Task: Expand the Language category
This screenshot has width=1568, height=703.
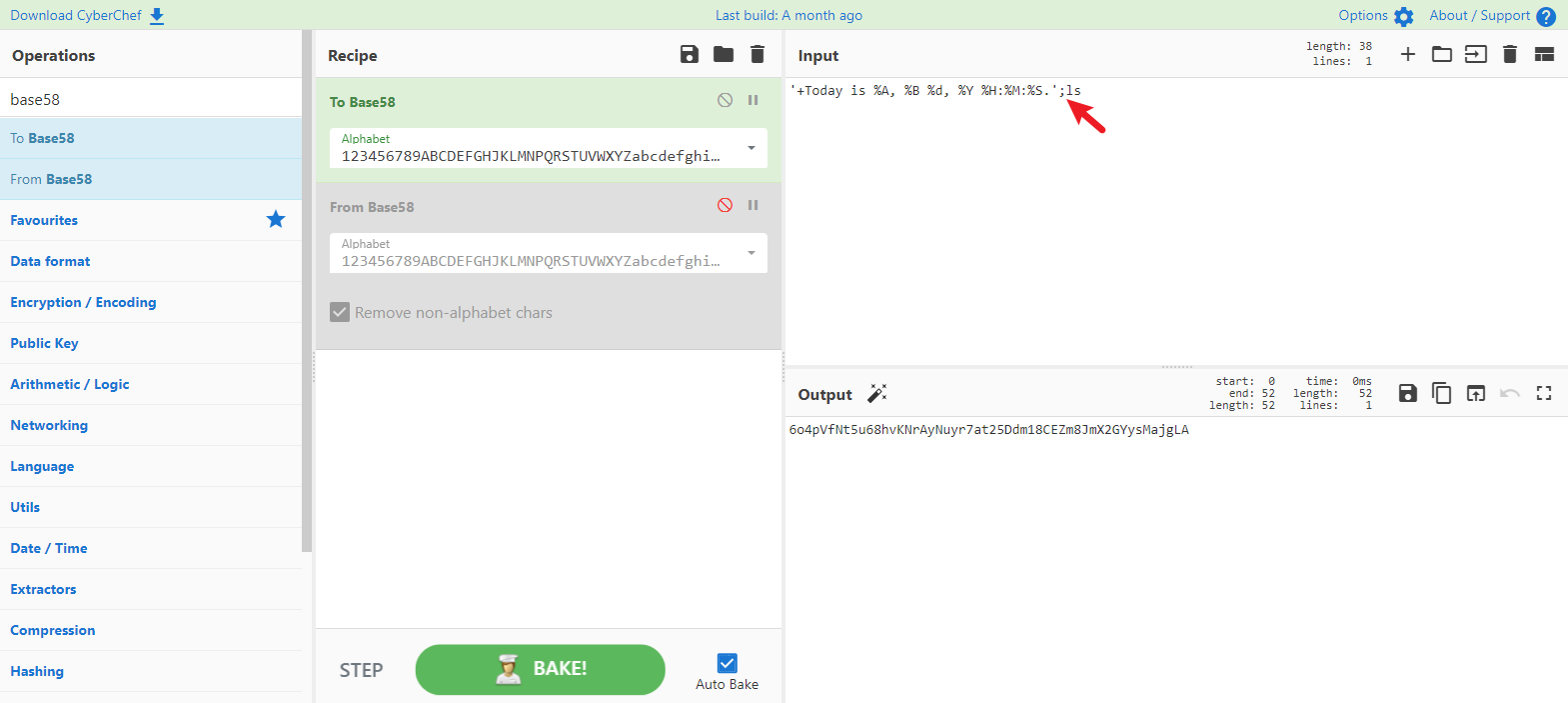Action: point(151,466)
